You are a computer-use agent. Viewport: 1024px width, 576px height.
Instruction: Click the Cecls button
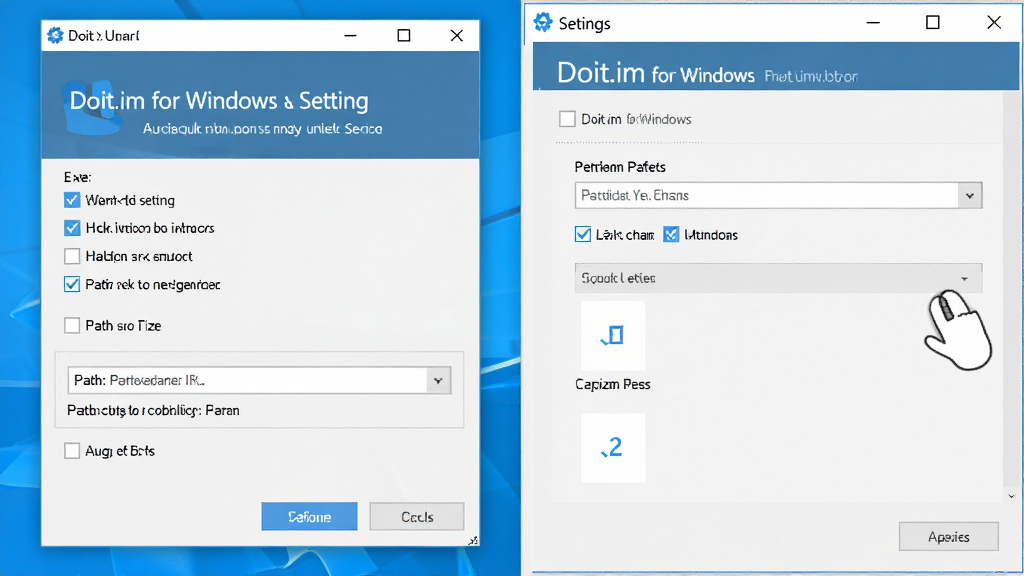417,517
